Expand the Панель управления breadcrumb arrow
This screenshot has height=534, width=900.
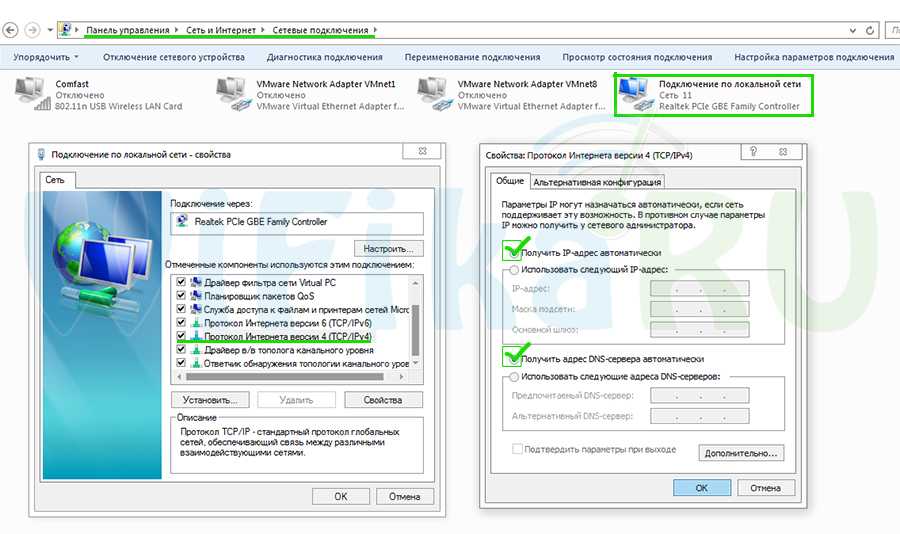pyautogui.click(x=177, y=30)
